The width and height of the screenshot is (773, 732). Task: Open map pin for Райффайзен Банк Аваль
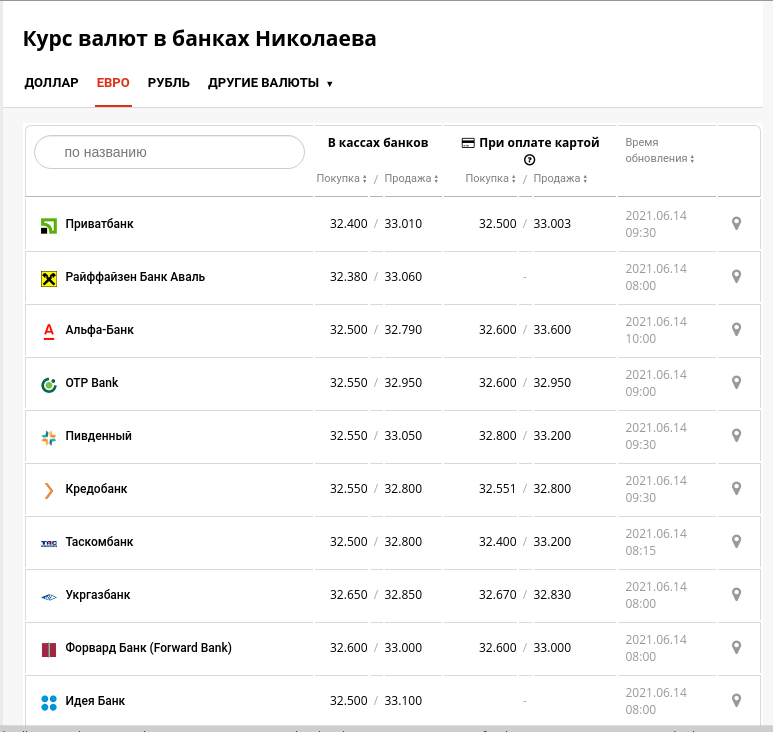(x=736, y=277)
